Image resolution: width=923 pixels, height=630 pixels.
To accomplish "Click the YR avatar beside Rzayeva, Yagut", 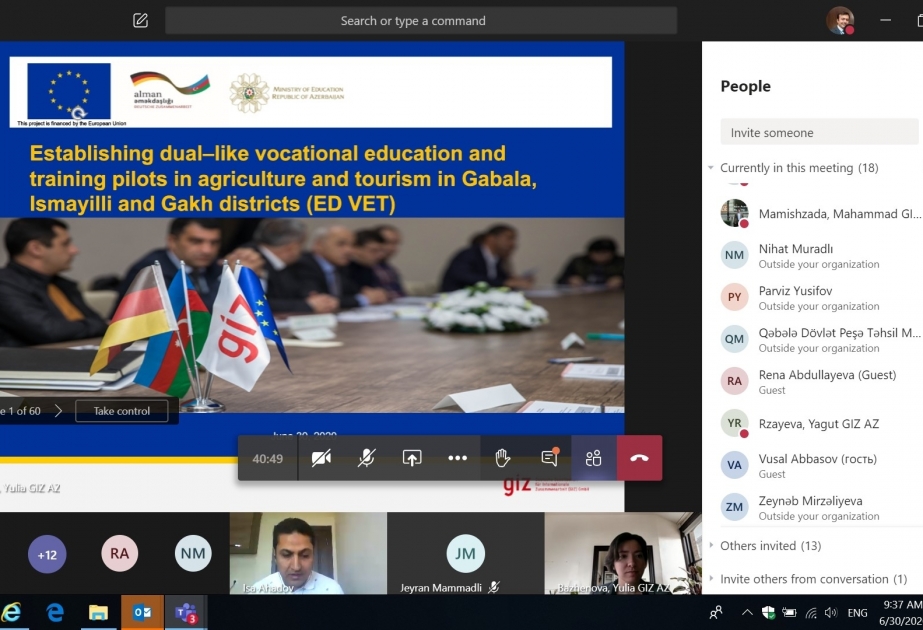I will [734, 423].
